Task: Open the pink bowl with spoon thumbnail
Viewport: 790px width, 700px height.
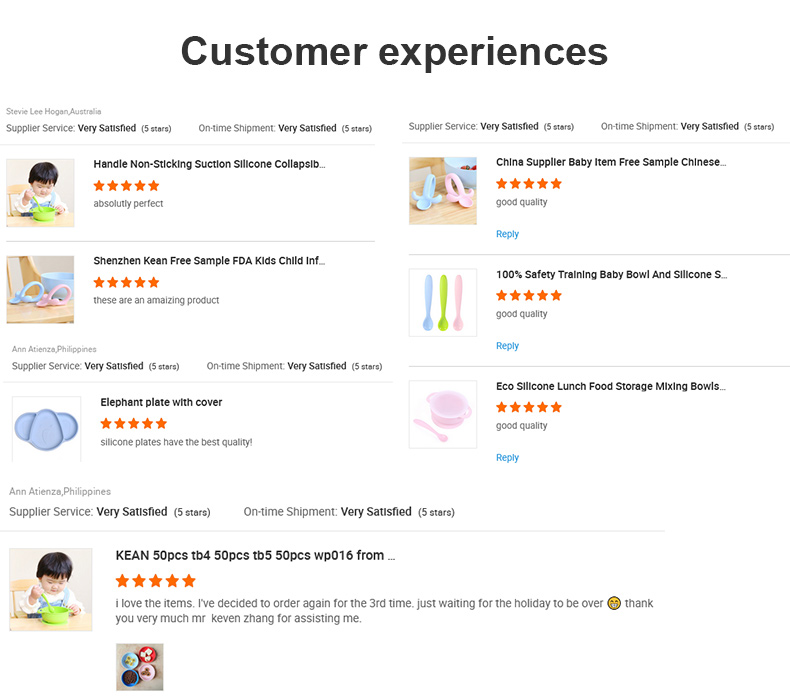Action: 443,414
